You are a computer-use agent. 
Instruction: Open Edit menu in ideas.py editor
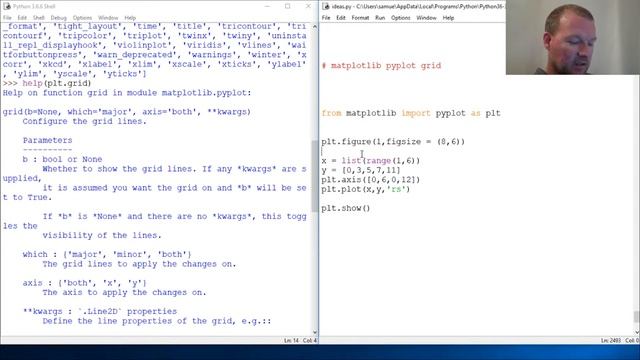[341, 18]
